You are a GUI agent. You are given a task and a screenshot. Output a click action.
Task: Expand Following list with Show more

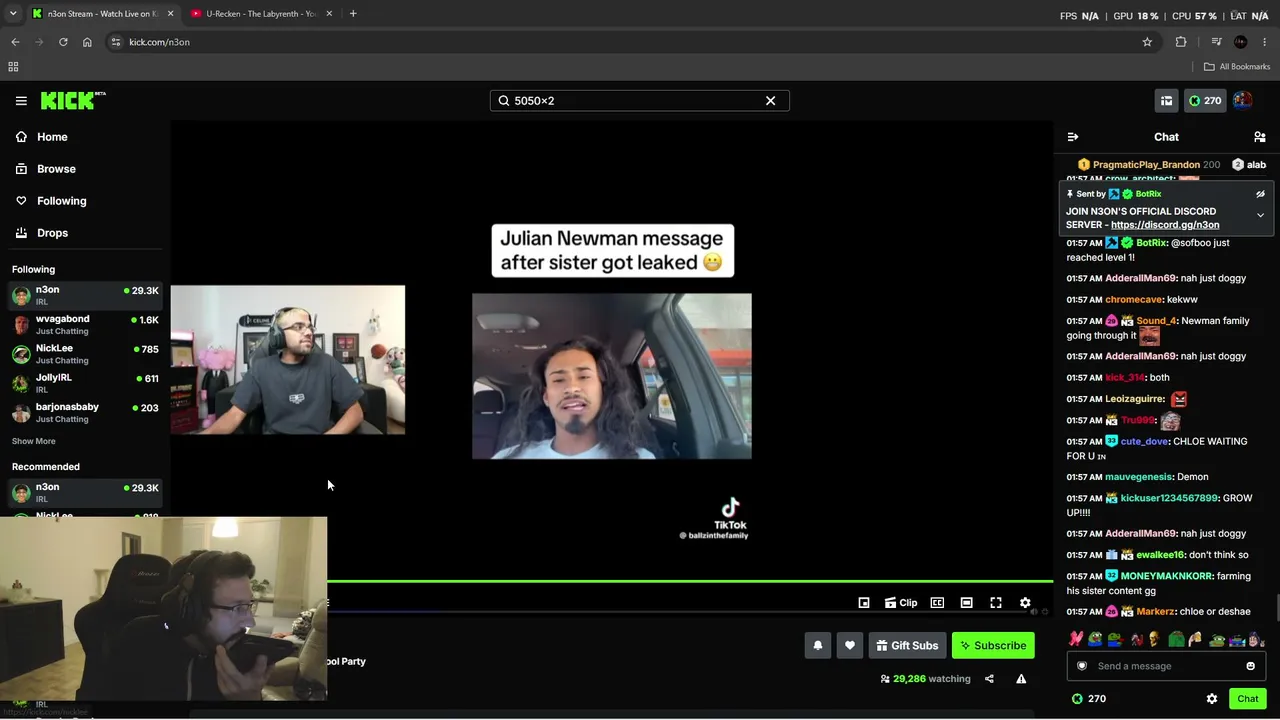click(34, 441)
